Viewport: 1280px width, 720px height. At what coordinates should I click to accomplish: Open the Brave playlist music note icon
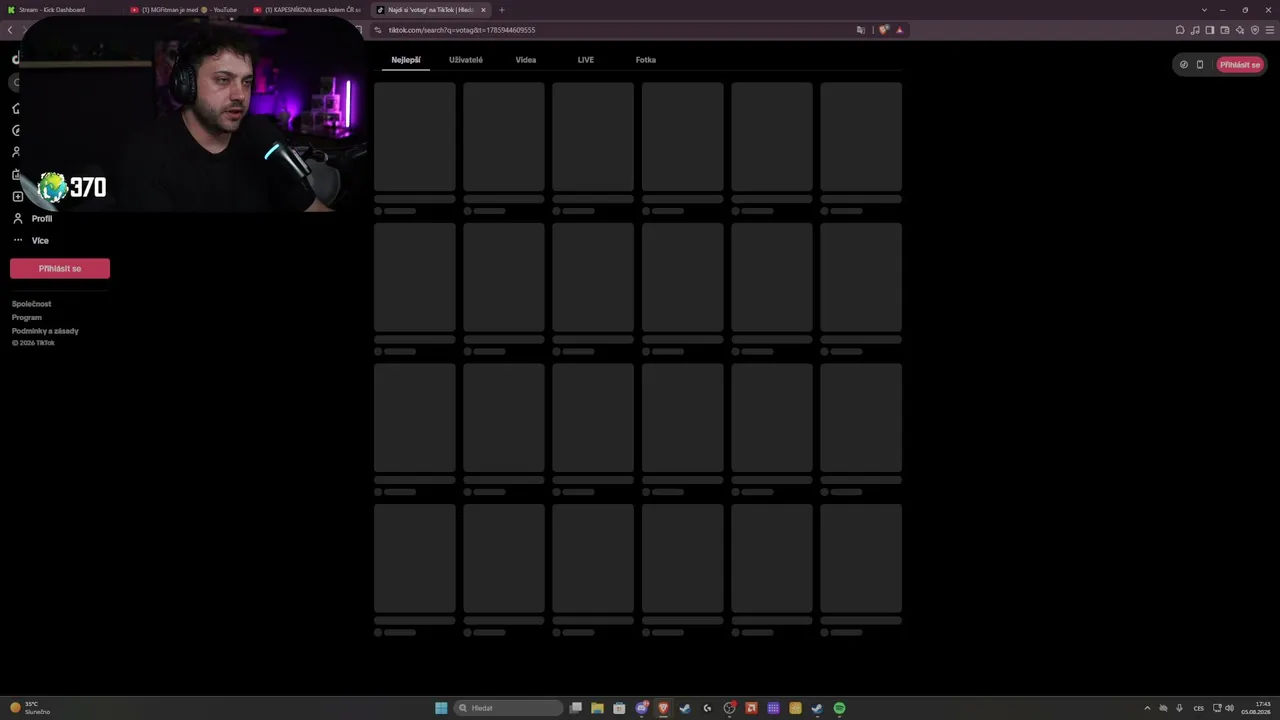pyautogui.click(x=1195, y=30)
